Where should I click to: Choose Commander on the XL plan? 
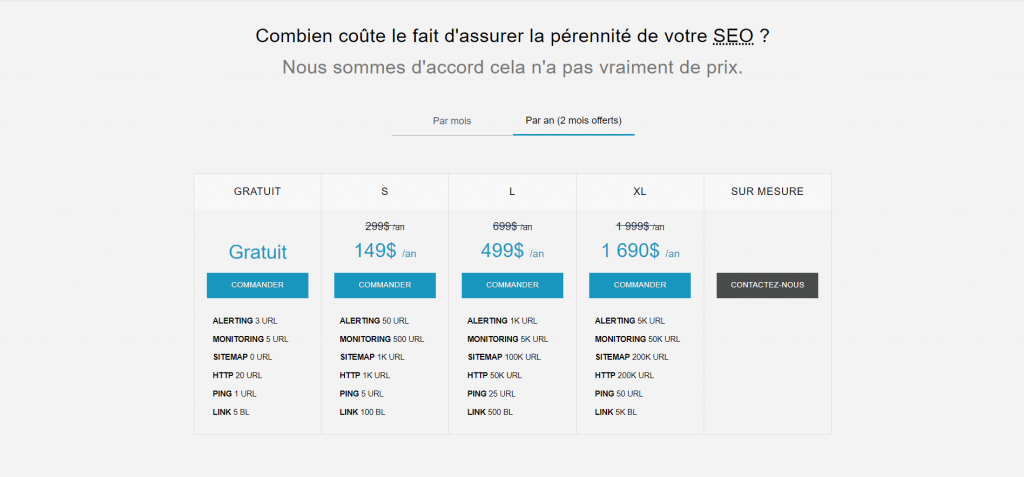640,285
